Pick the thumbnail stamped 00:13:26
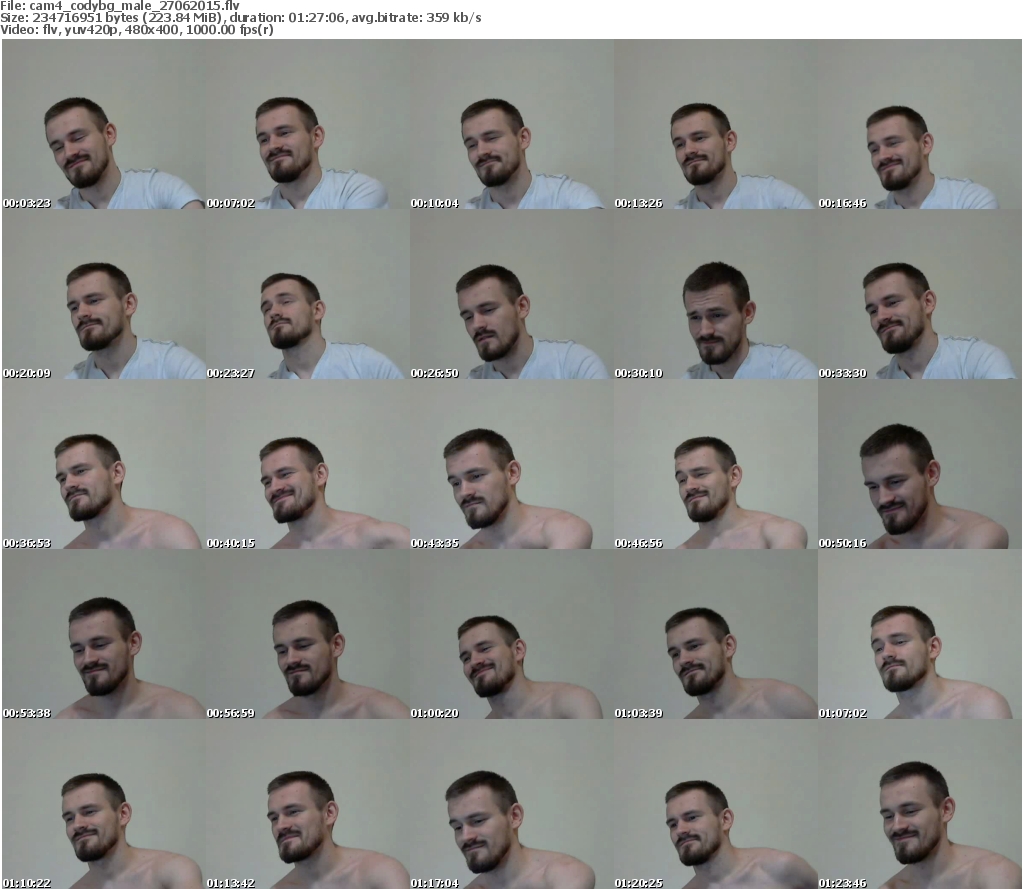 click(716, 124)
